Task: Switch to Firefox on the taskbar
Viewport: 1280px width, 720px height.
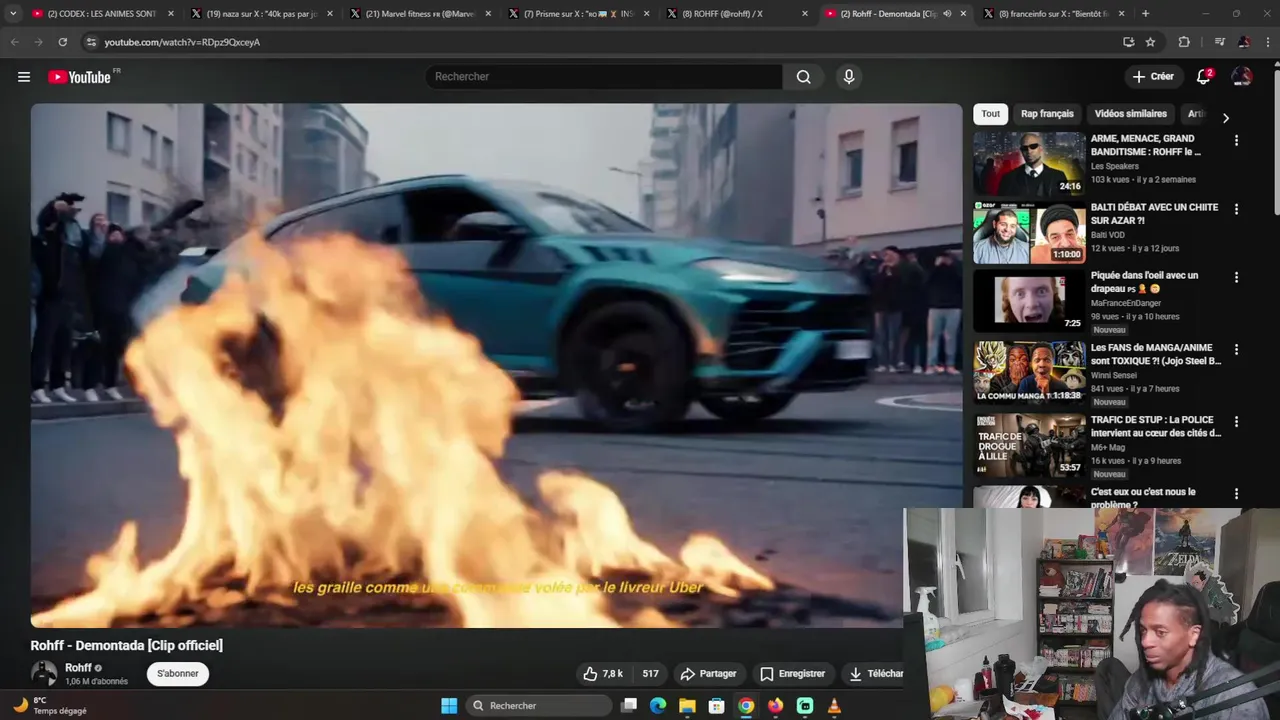Action: point(776,706)
